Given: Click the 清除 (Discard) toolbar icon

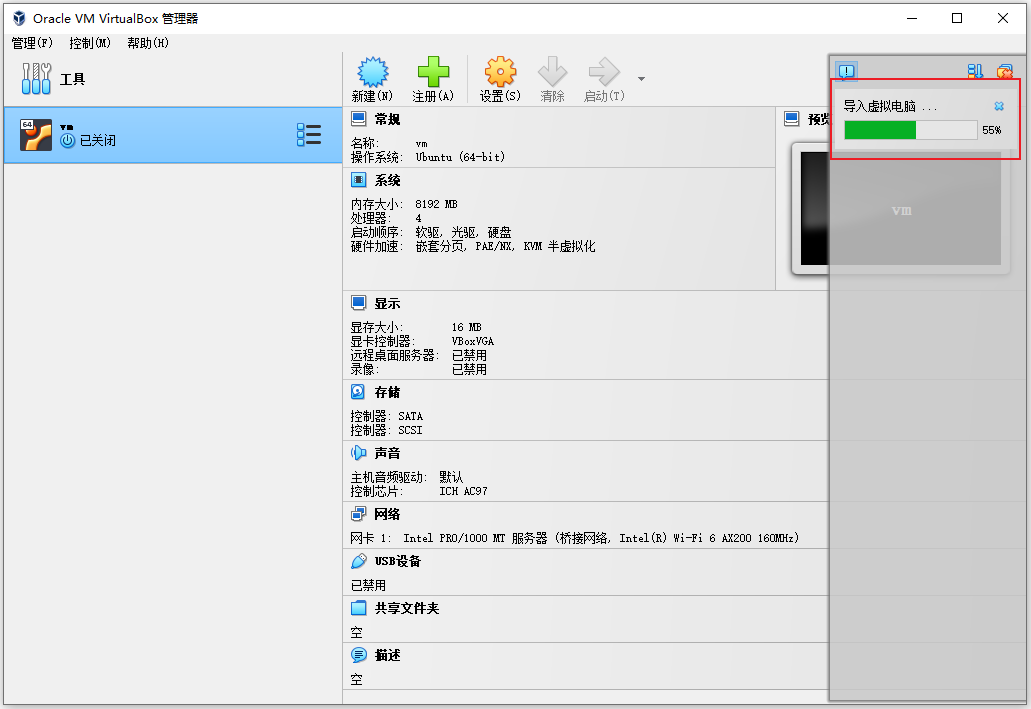Looking at the screenshot, I should (x=552, y=70).
